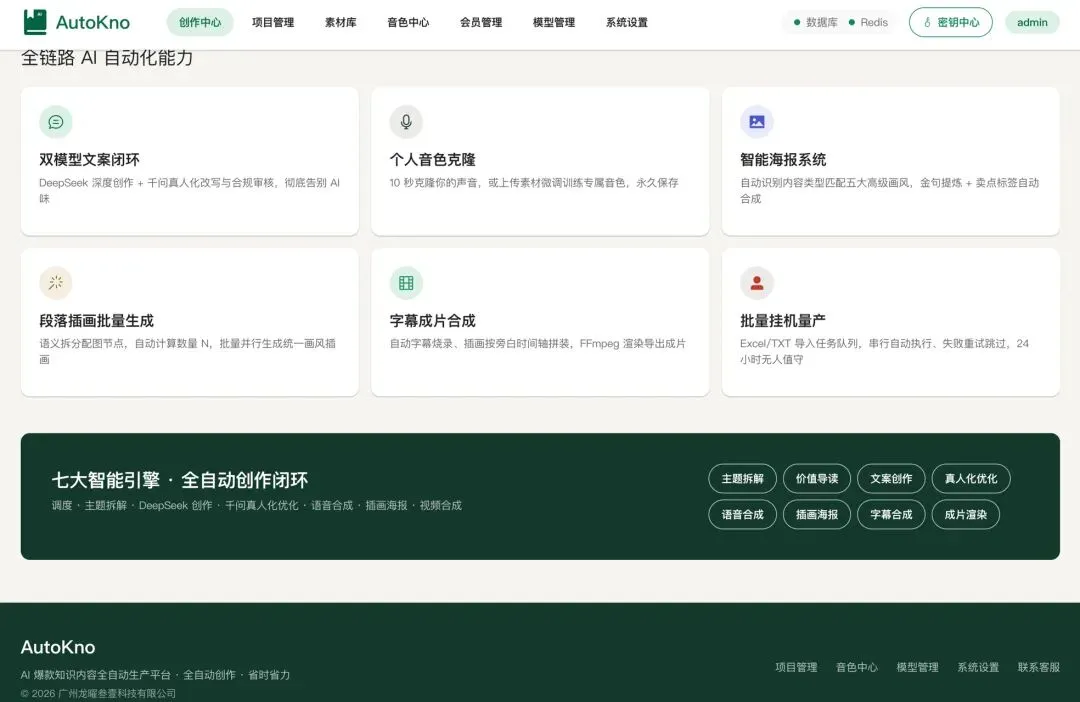The height and width of the screenshot is (702, 1080).
Task: Click the description starting with 10 秒克隆你的声音
Action: pos(534,183)
